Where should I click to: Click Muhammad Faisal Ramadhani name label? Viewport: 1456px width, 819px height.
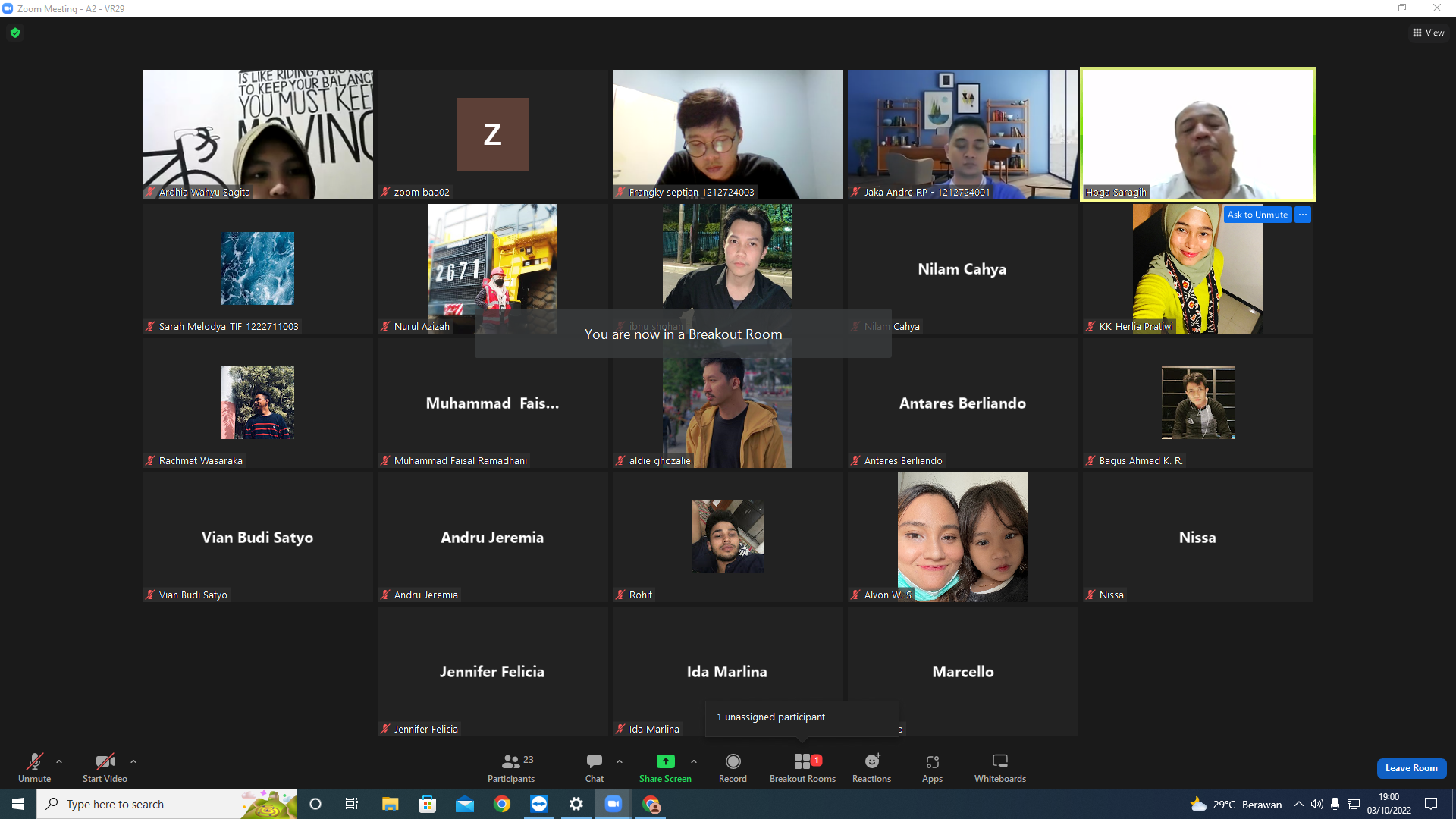click(460, 461)
